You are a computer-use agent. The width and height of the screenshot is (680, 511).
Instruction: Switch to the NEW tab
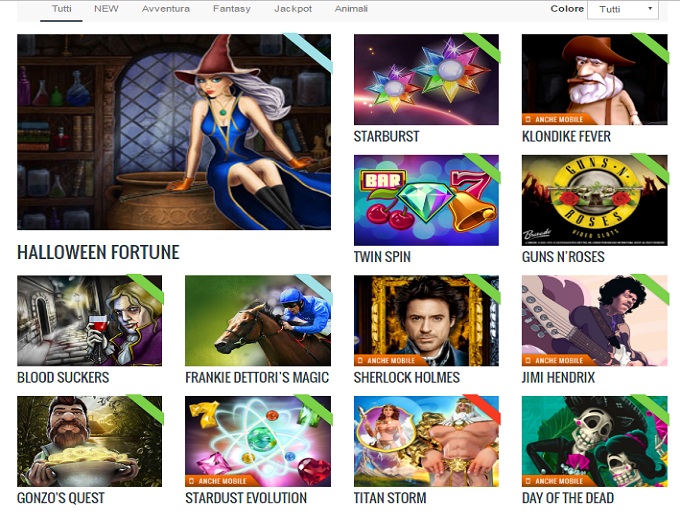coord(106,9)
